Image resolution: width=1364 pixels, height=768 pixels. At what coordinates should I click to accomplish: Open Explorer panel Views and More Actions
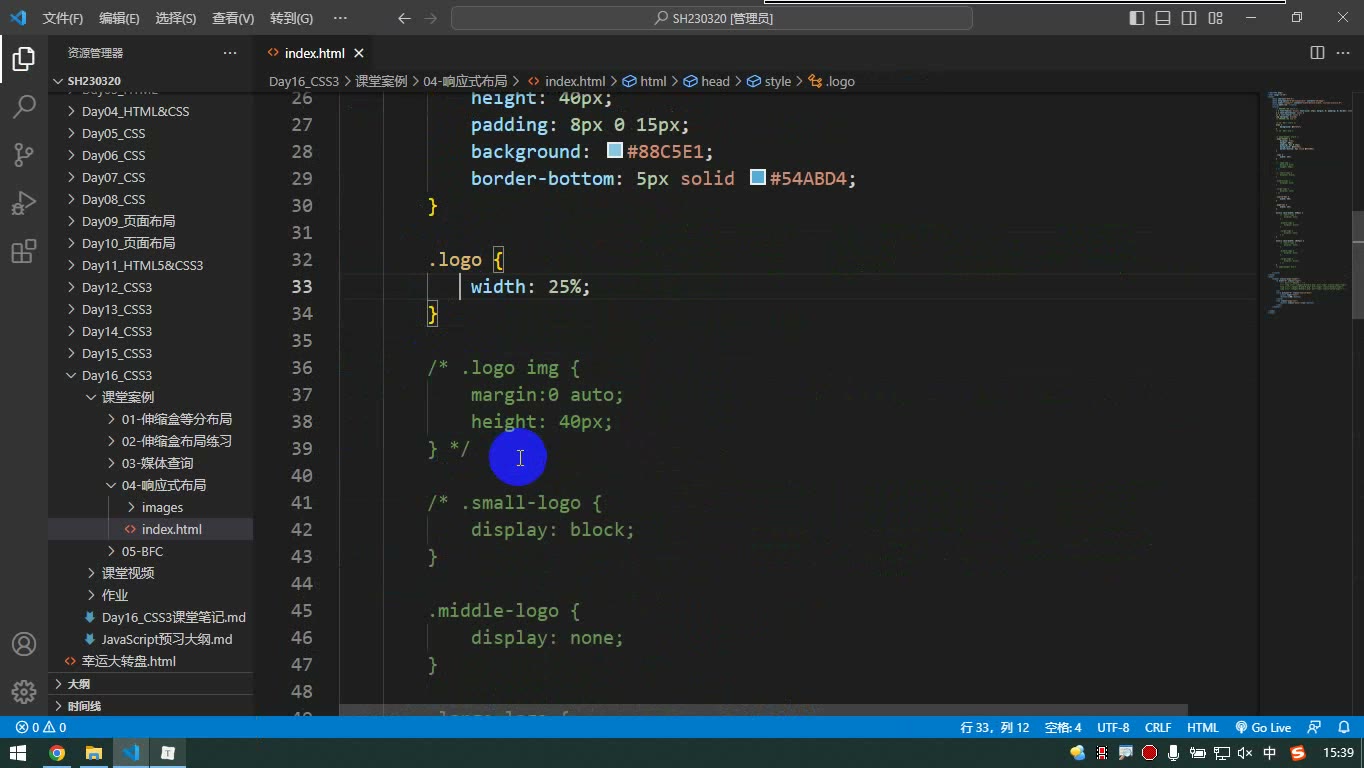230,53
